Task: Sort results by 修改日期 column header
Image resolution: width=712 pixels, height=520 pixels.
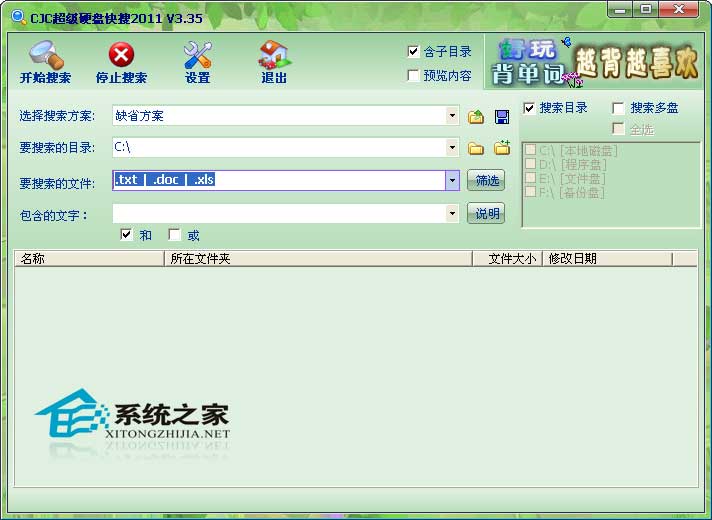Action: pyautogui.click(x=608, y=258)
